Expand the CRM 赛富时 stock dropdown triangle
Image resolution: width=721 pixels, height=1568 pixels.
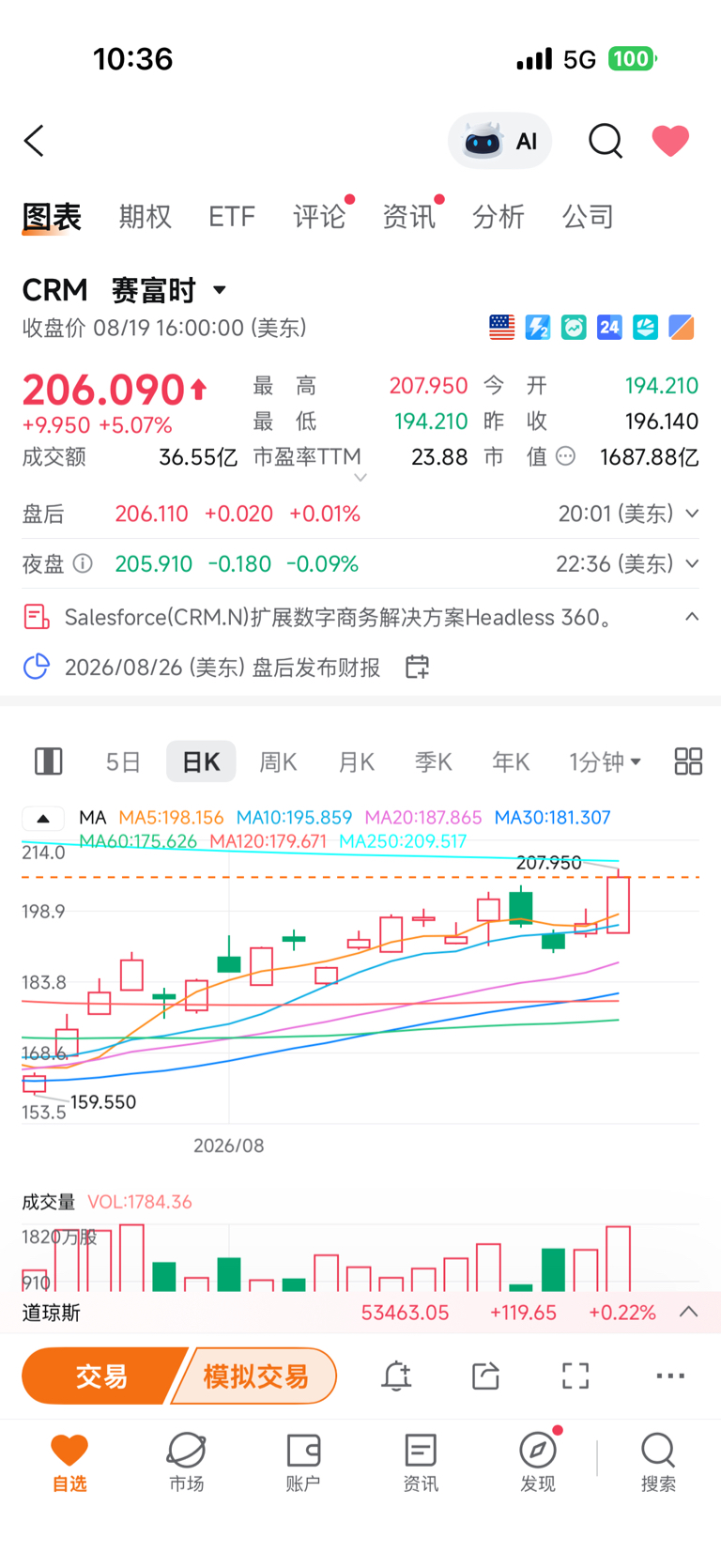(220, 290)
